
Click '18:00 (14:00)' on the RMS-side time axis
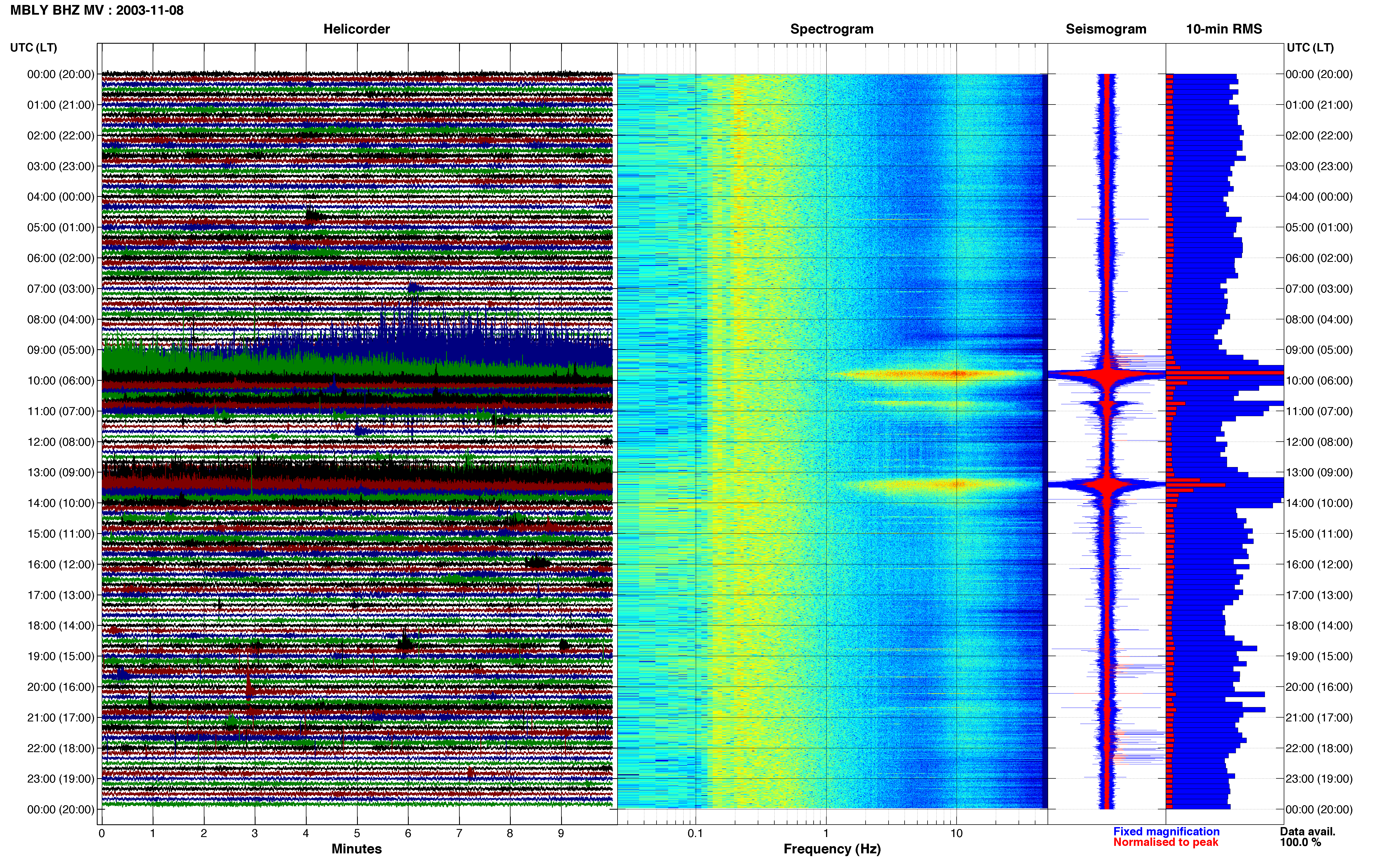tap(1319, 626)
